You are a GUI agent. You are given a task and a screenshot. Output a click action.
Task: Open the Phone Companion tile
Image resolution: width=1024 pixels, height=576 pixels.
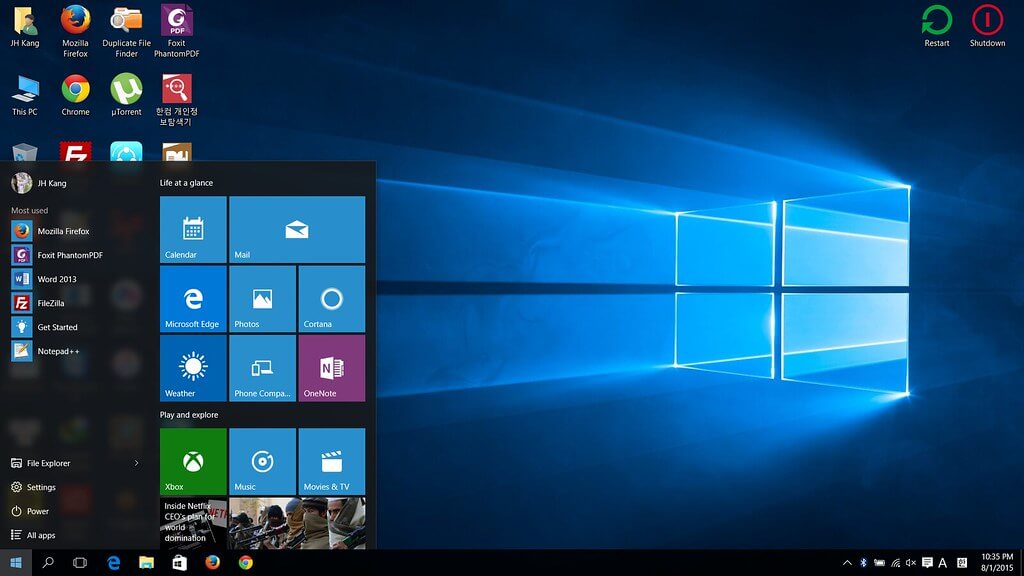(263, 368)
